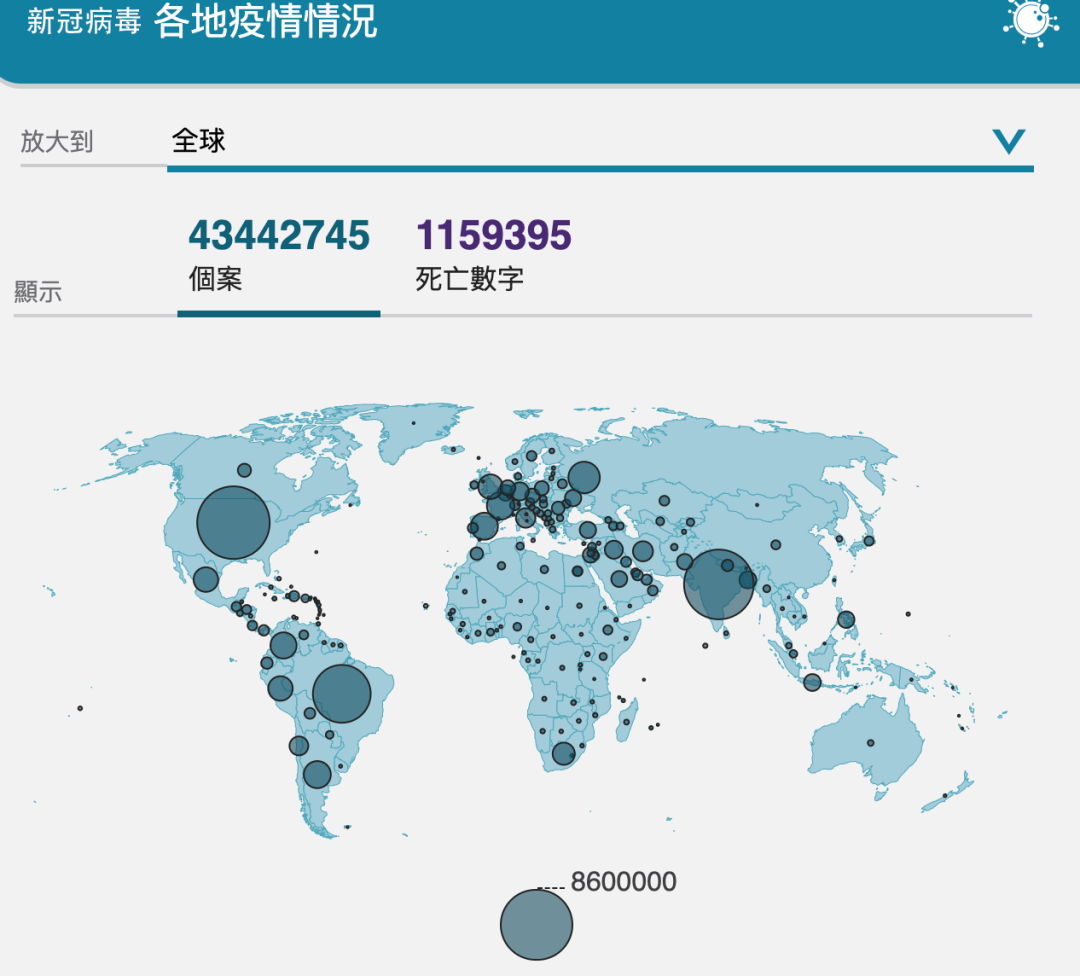Click the 各地疫情情況 header title
The width and height of the screenshot is (1080, 976).
pyautogui.click(x=266, y=22)
